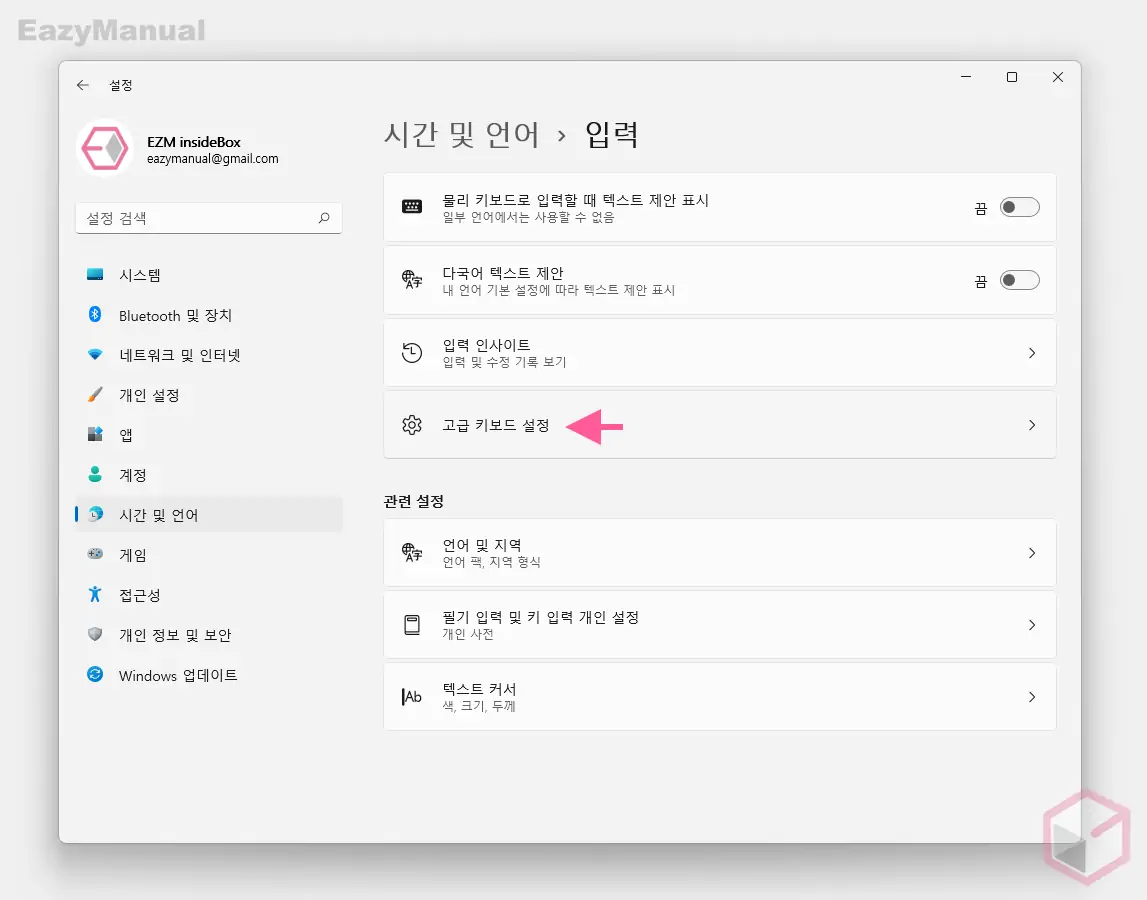Click inside the 설정 검색 search box

point(200,218)
